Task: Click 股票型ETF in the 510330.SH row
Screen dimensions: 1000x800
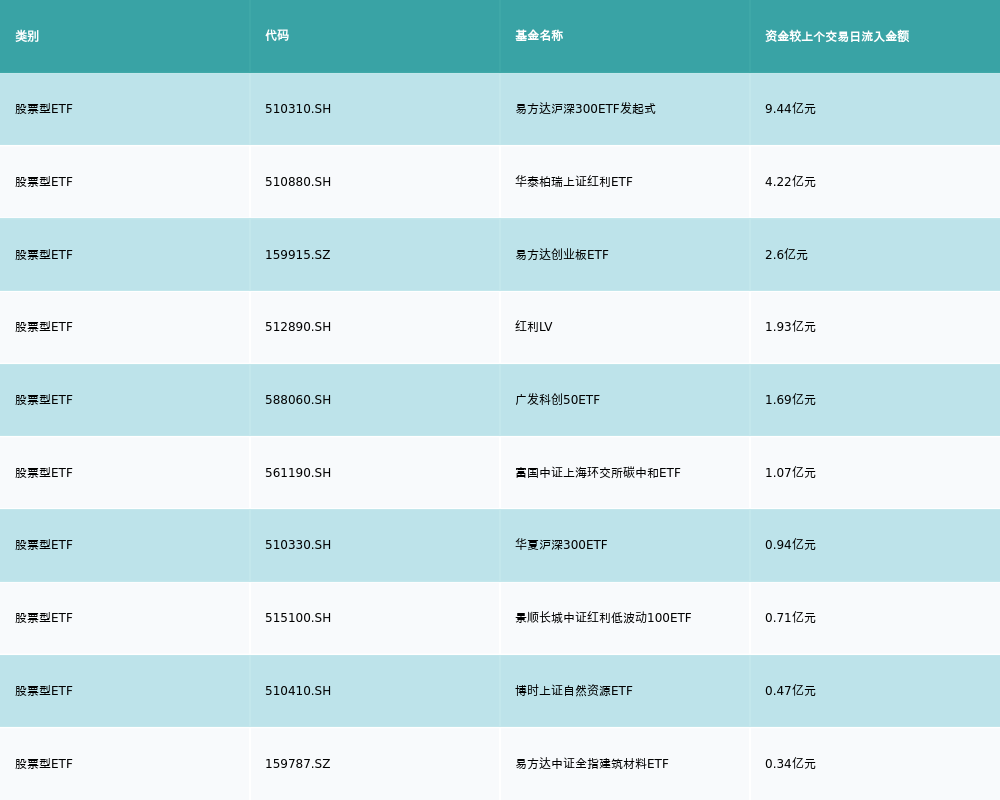Action: [x=44, y=545]
